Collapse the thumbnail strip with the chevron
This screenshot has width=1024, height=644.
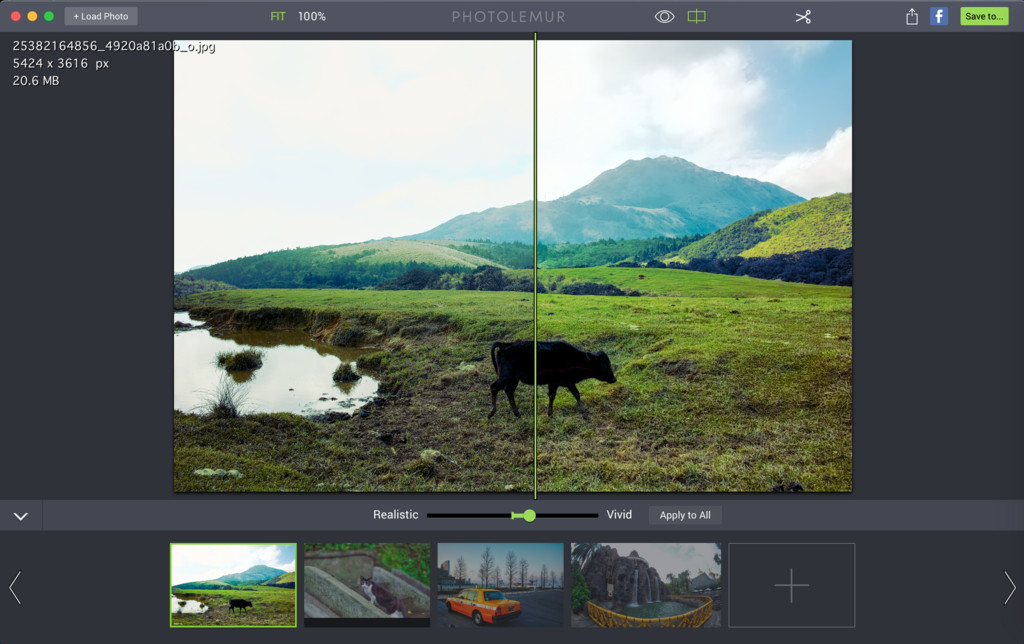(x=20, y=516)
